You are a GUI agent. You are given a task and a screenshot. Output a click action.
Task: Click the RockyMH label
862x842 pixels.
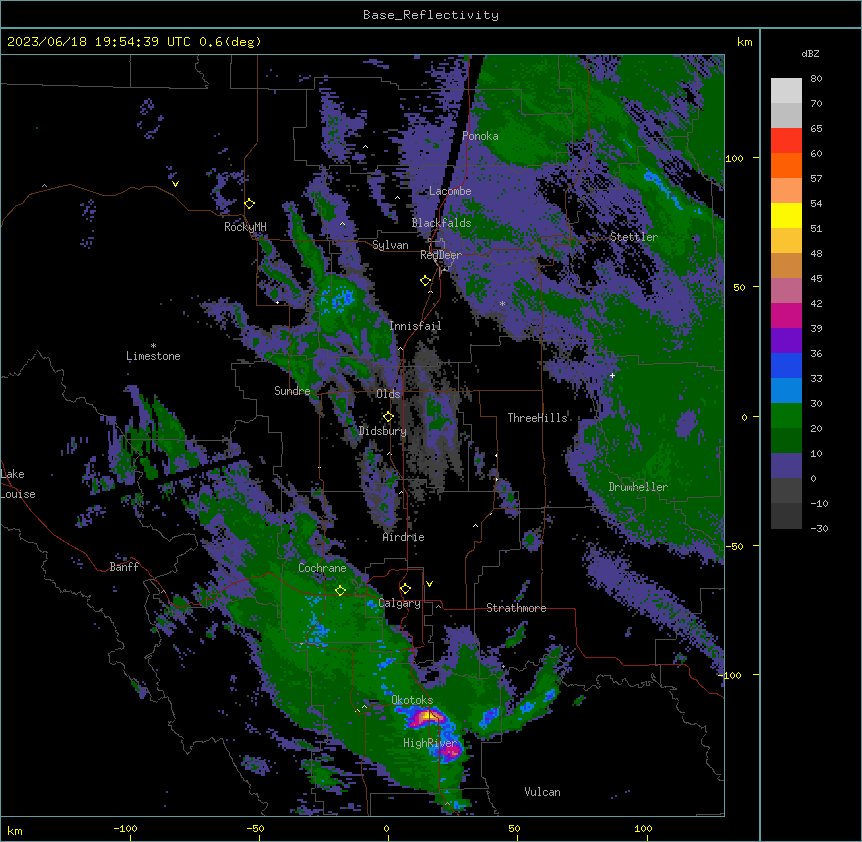pyautogui.click(x=245, y=227)
